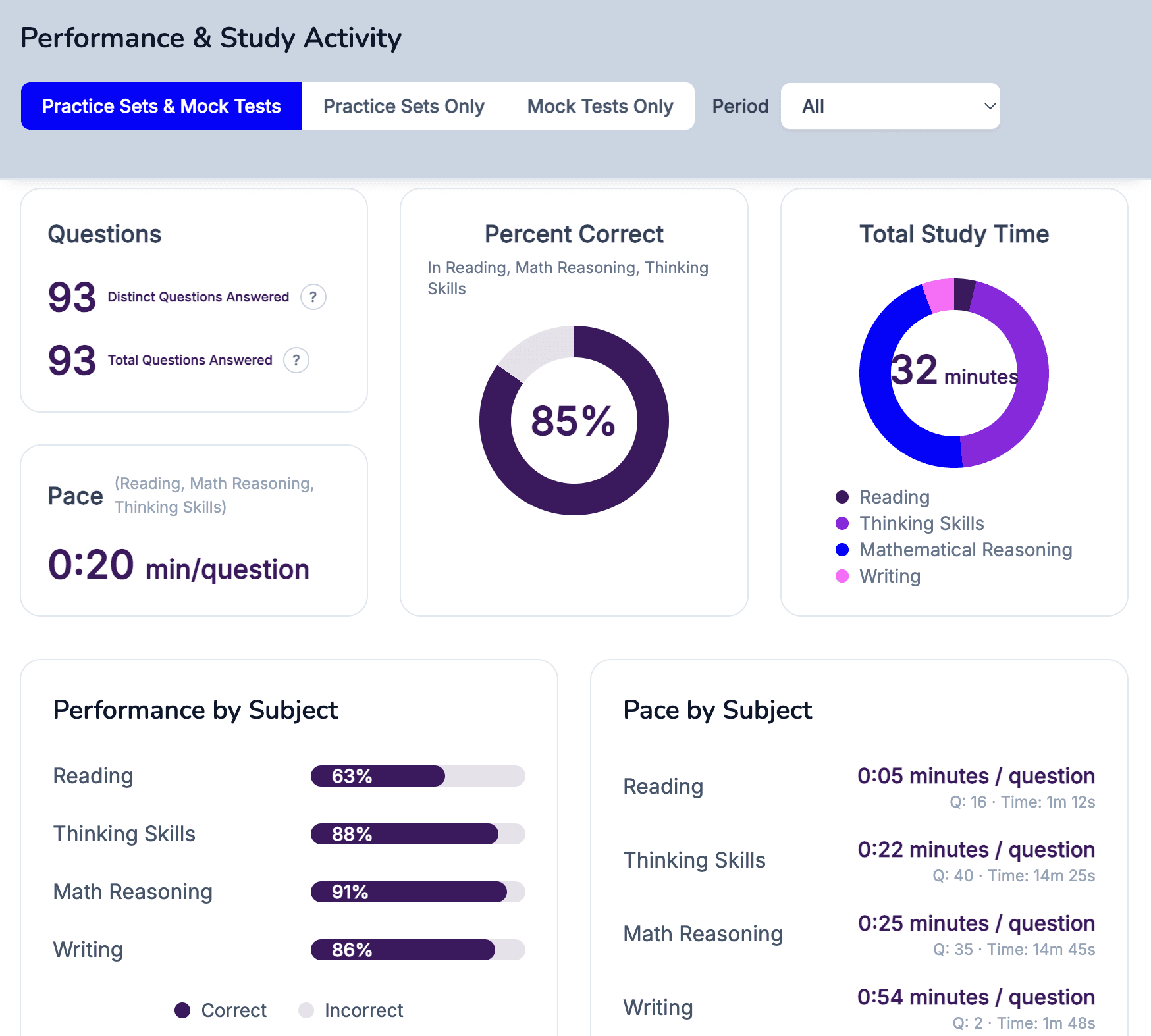Viewport: 1151px width, 1036px height.
Task: Click the Incorrect legend marker
Action: (x=307, y=1010)
